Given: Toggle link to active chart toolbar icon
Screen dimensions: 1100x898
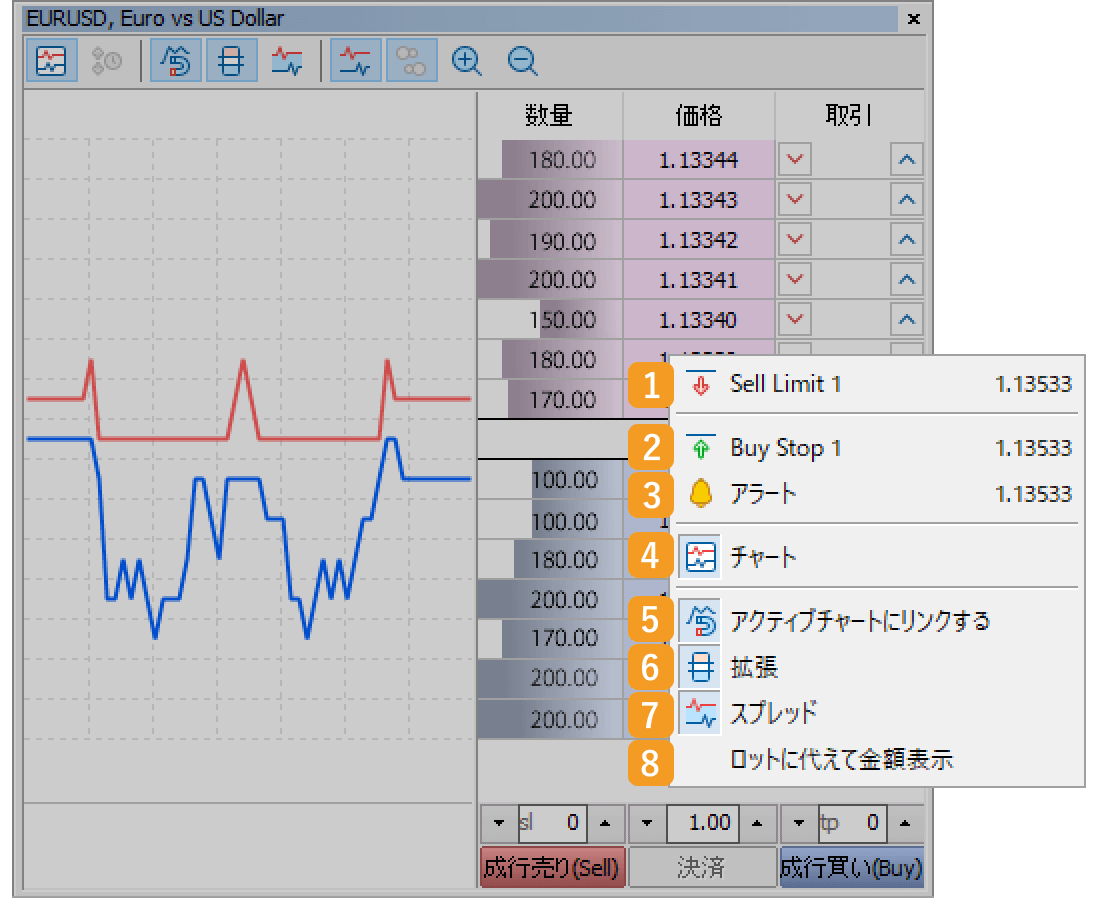Looking at the screenshot, I should [175, 60].
